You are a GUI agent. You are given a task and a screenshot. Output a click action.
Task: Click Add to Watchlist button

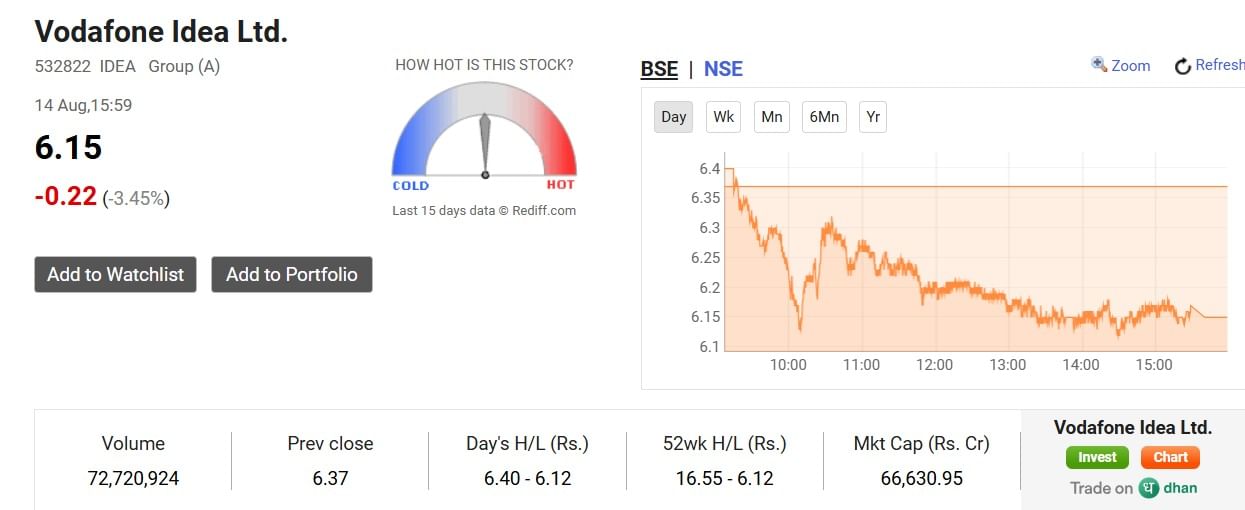pyautogui.click(x=115, y=274)
